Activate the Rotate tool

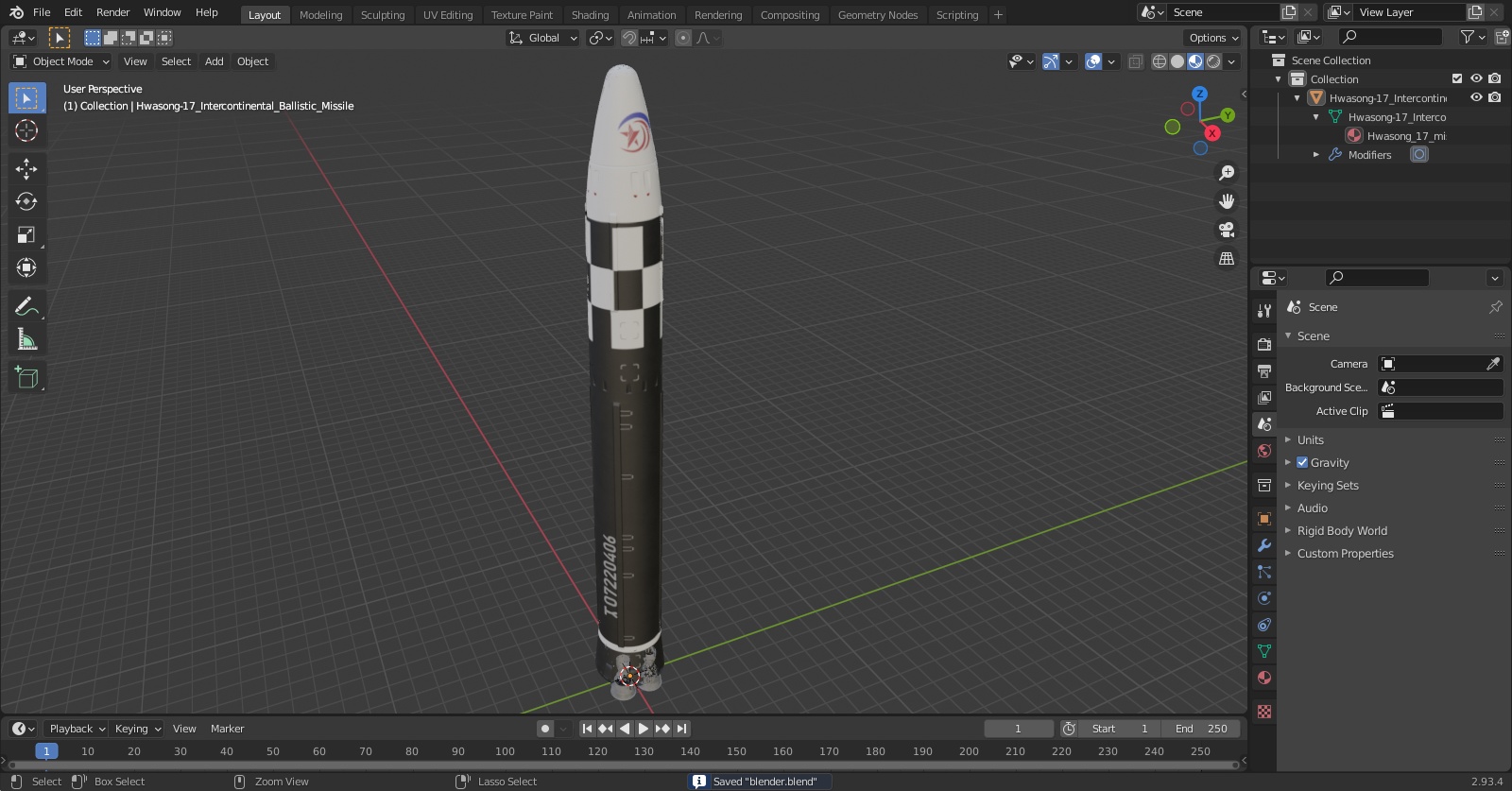(x=26, y=201)
